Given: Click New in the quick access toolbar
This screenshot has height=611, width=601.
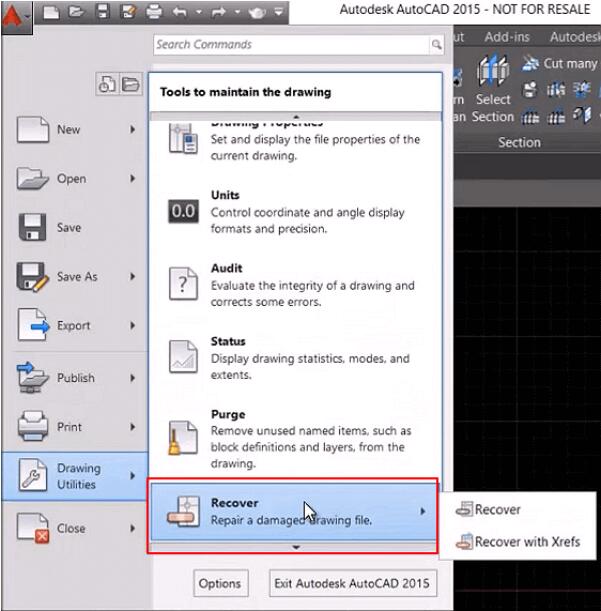Looking at the screenshot, I should pos(51,12).
